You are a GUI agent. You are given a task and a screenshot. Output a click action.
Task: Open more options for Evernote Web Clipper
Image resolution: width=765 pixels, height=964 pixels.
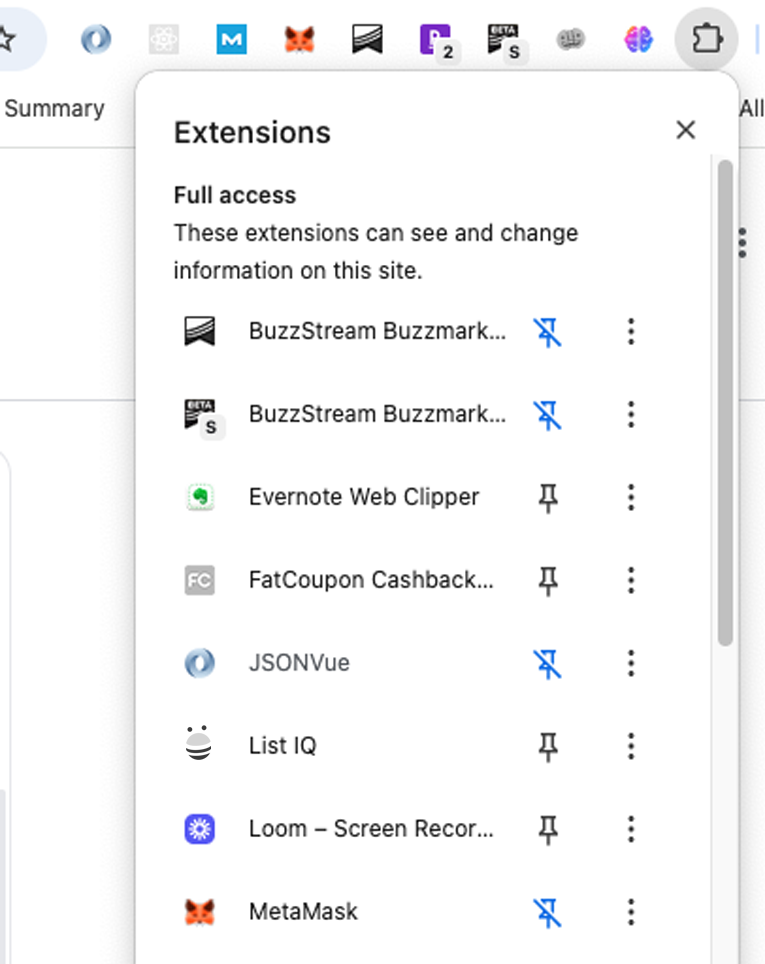(631, 497)
